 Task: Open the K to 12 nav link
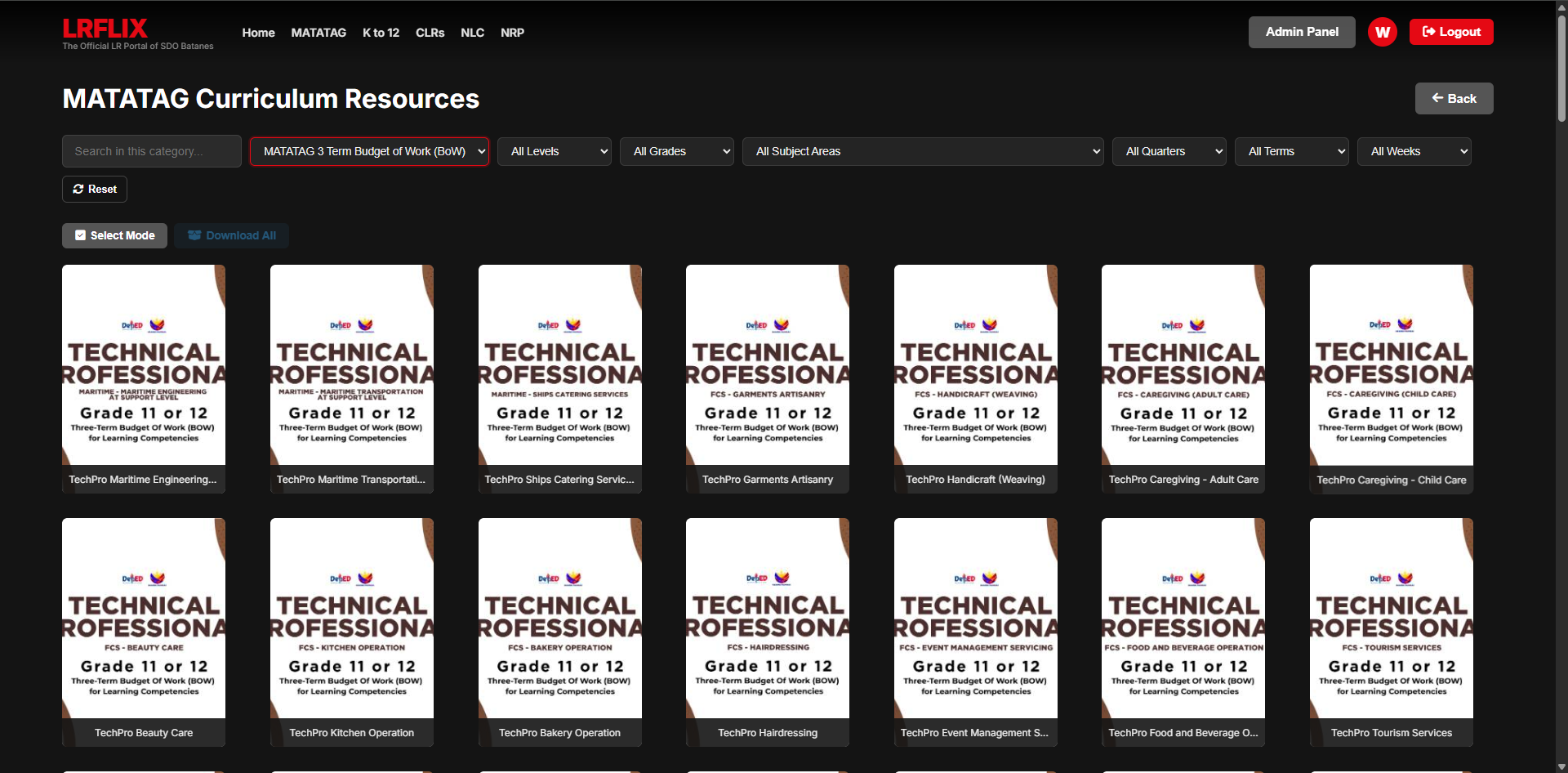click(x=381, y=33)
